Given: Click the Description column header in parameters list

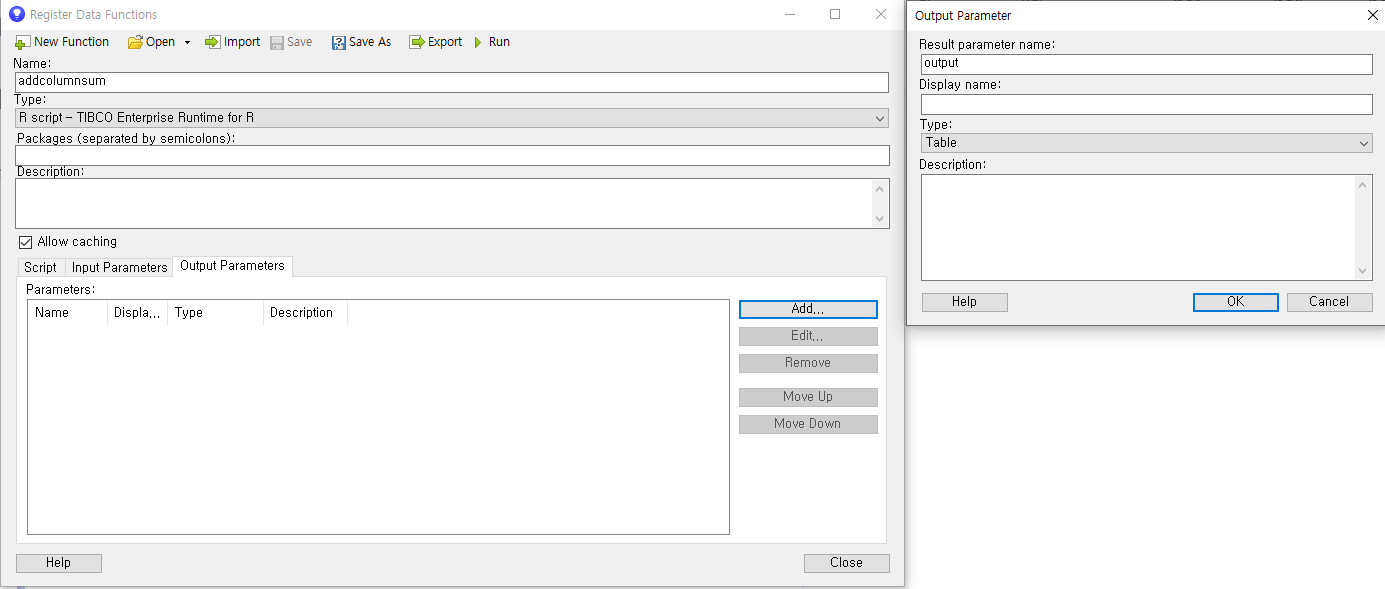Looking at the screenshot, I should 305,313.
